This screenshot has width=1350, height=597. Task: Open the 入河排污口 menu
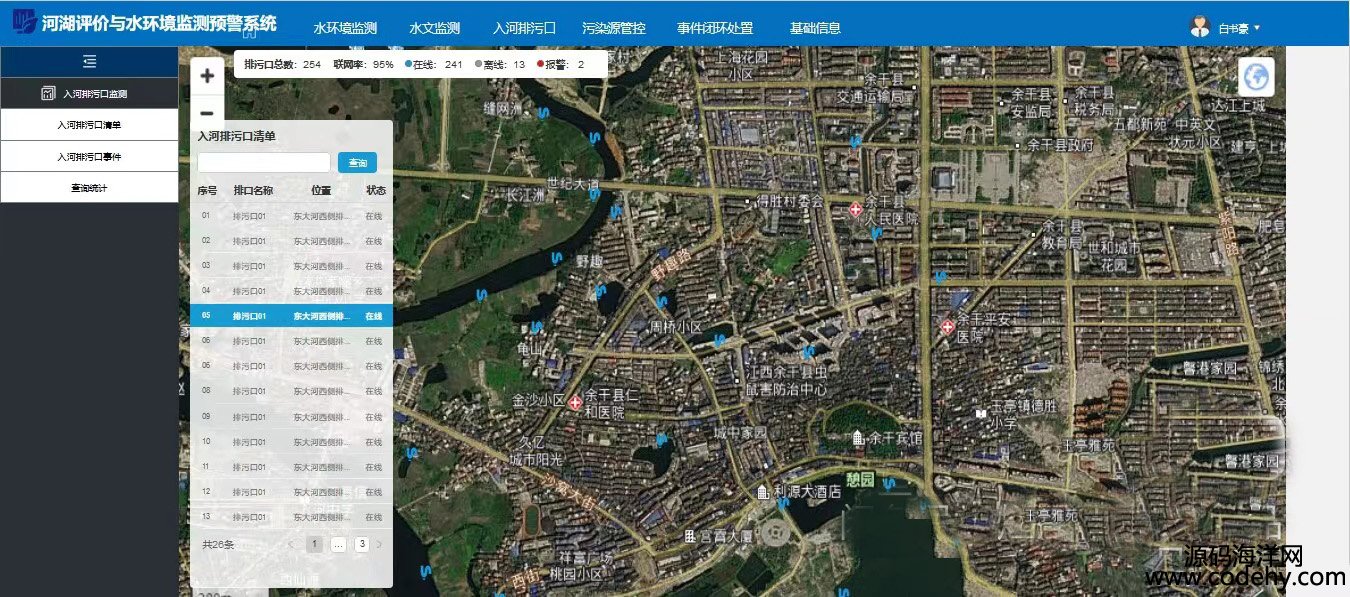point(525,28)
